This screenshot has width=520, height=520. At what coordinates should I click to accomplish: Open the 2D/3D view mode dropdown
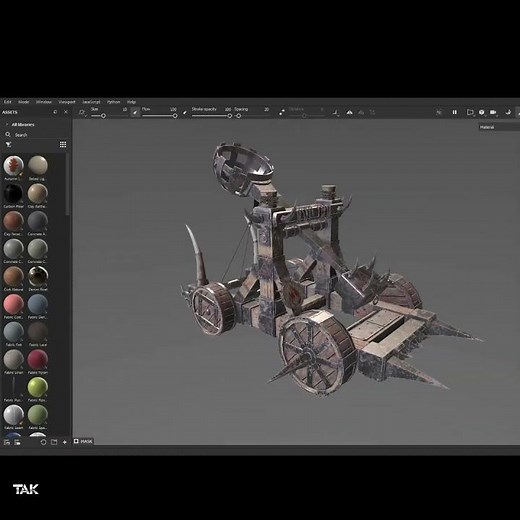pyautogui.click(x=470, y=112)
